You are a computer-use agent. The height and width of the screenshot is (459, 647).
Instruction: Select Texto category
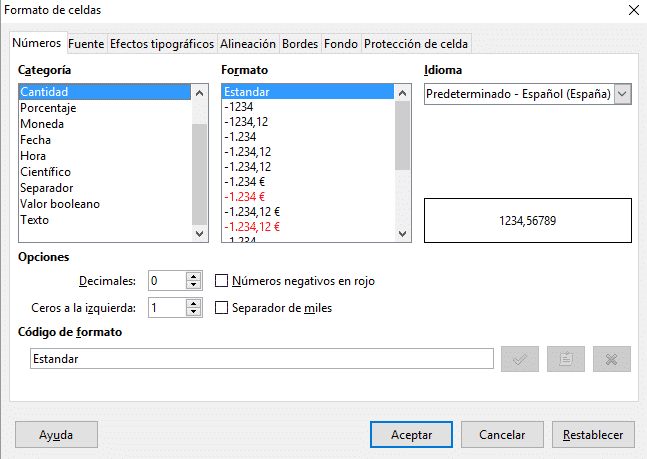105,220
